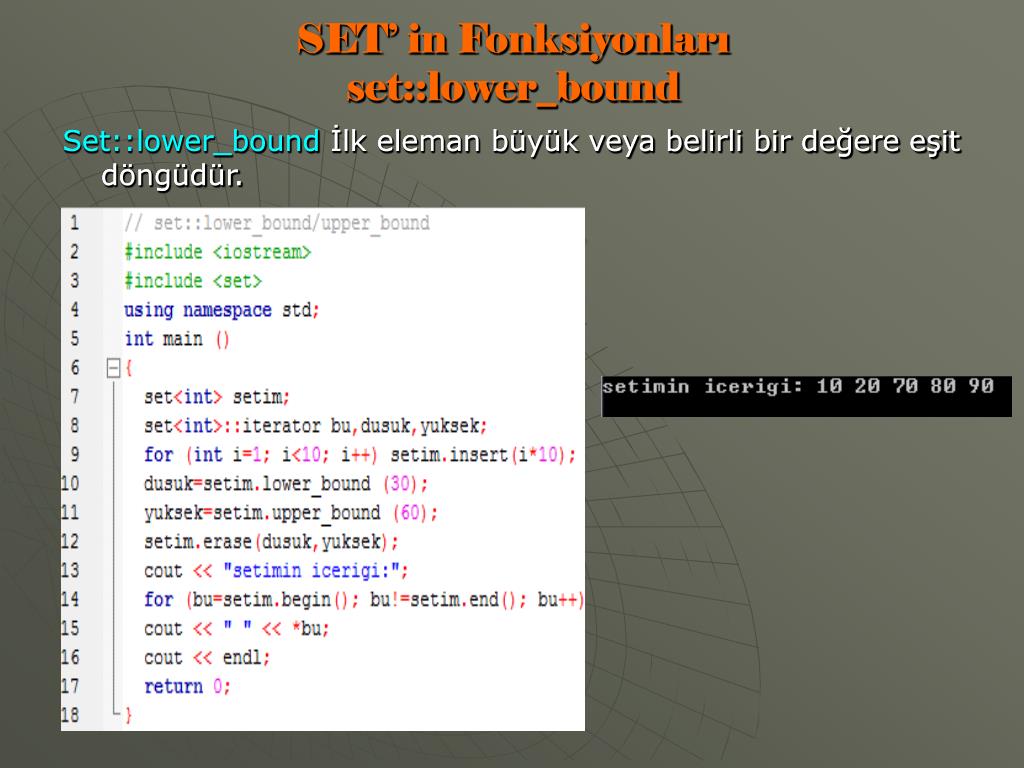Click line number 1 in the gutter
This screenshot has height=768, width=1024.
pyautogui.click(x=74, y=223)
